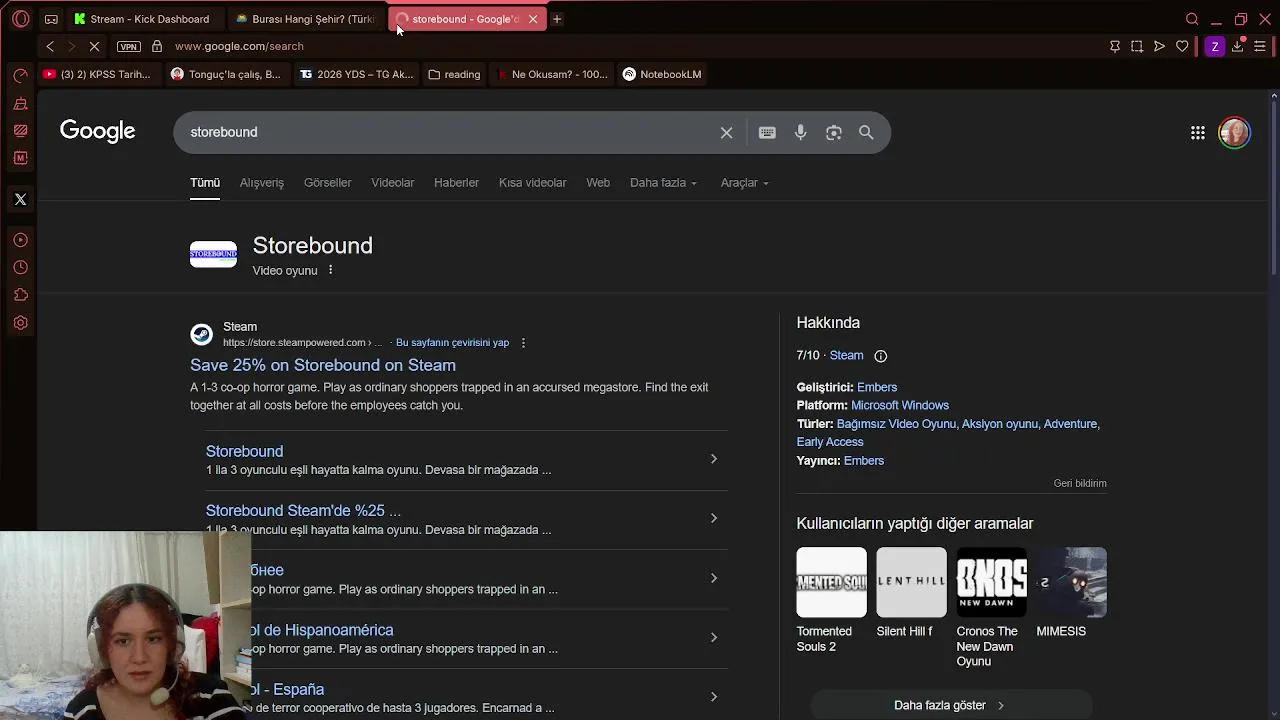Open a new browser tab
Viewport: 1280px width, 720px height.
[x=557, y=19]
